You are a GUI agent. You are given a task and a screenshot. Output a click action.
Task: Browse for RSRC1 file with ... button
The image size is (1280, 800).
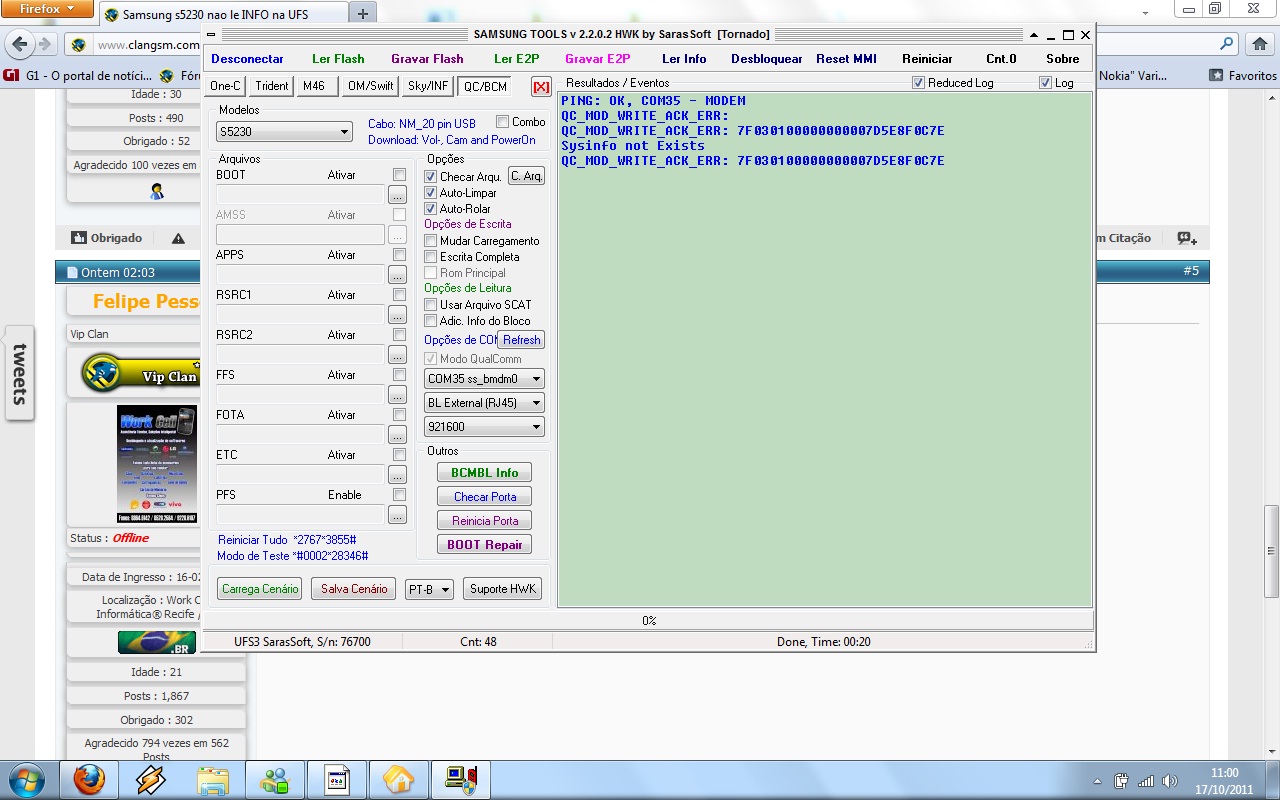[x=397, y=315]
